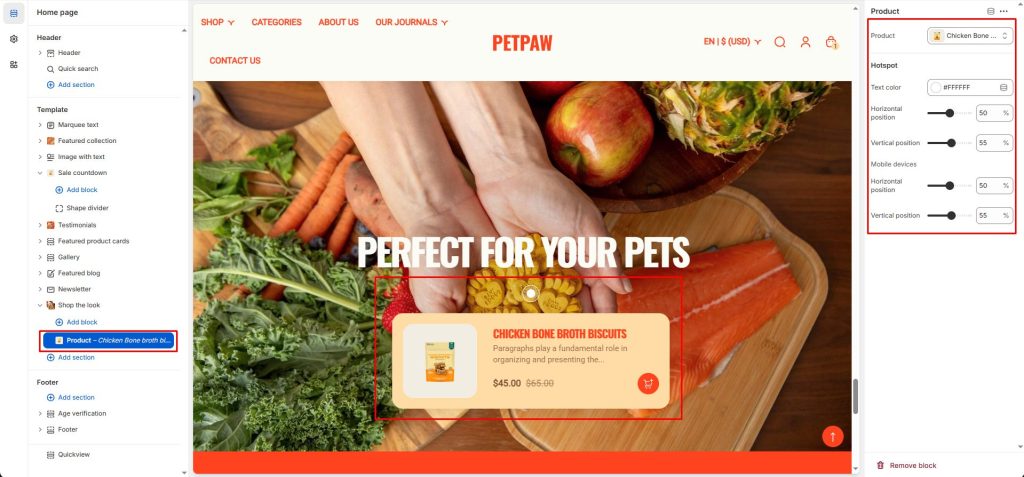Screen dimensions: 1024x477
Task: Open the Chicken Bone product picker dropdown
Action: click(970, 36)
